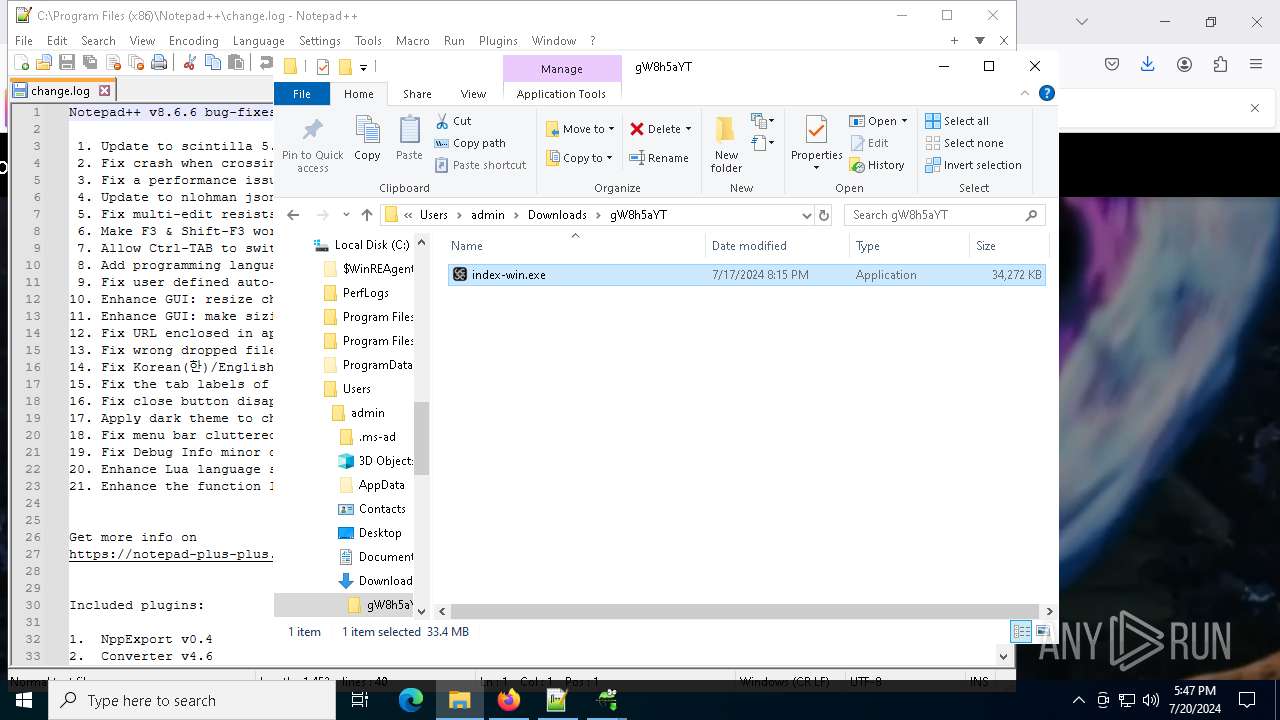
Task: Click Firefox account icon
Action: pyautogui.click(x=1184, y=64)
